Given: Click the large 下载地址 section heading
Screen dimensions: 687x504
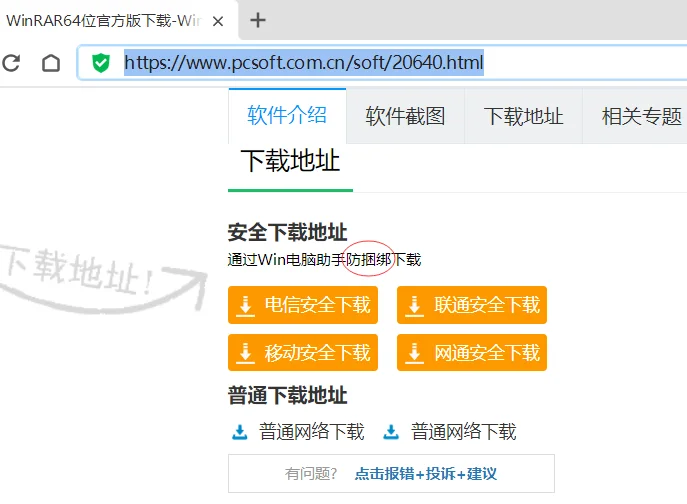Looking at the screenshot, I should click(x=290, y=161).
